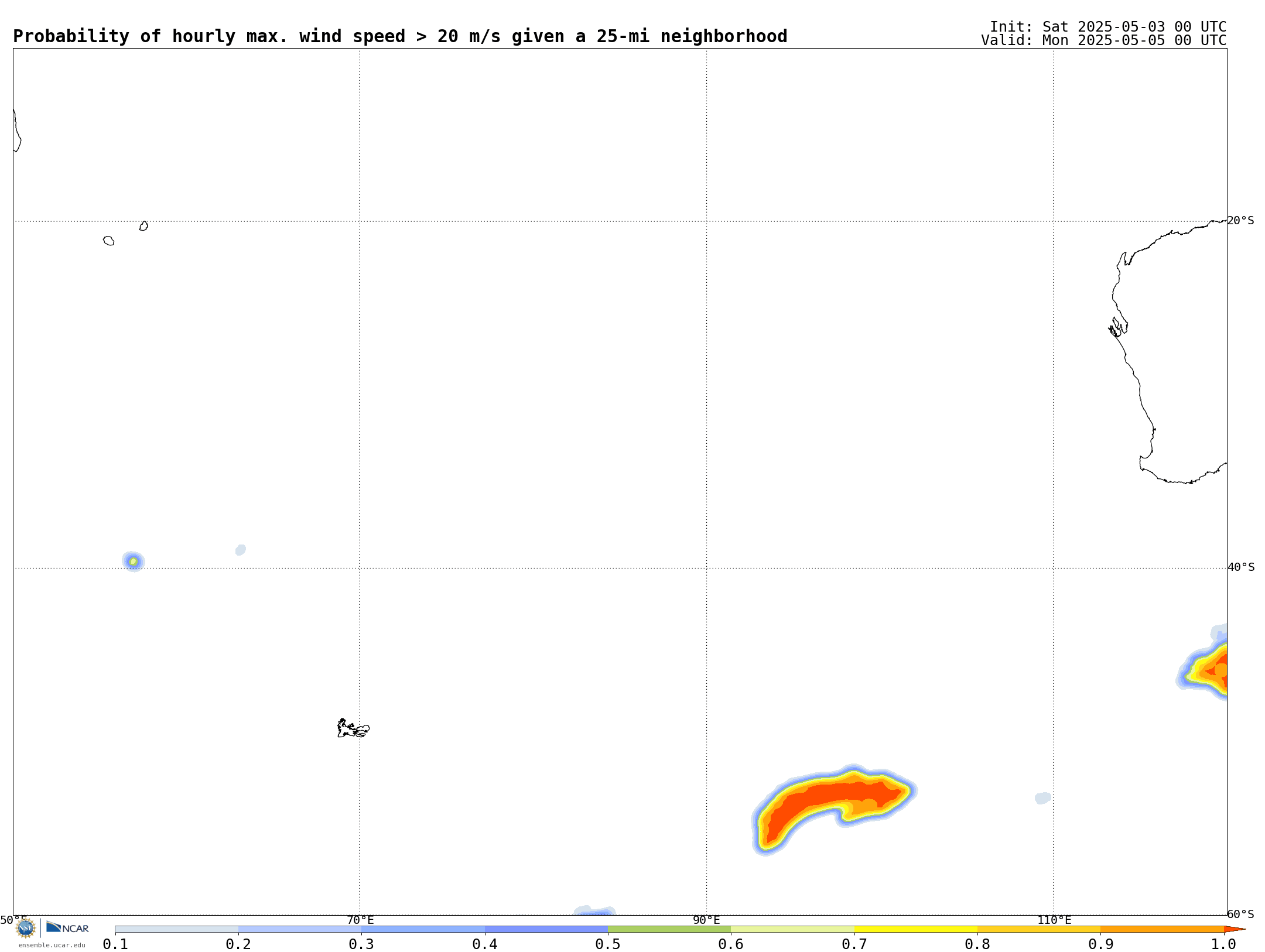Screen dimensions: 1265x952
Task: Click the medium blue 0.3–0.4 colorbar segment
Action: pyautogui.click(x=423, y=929)
